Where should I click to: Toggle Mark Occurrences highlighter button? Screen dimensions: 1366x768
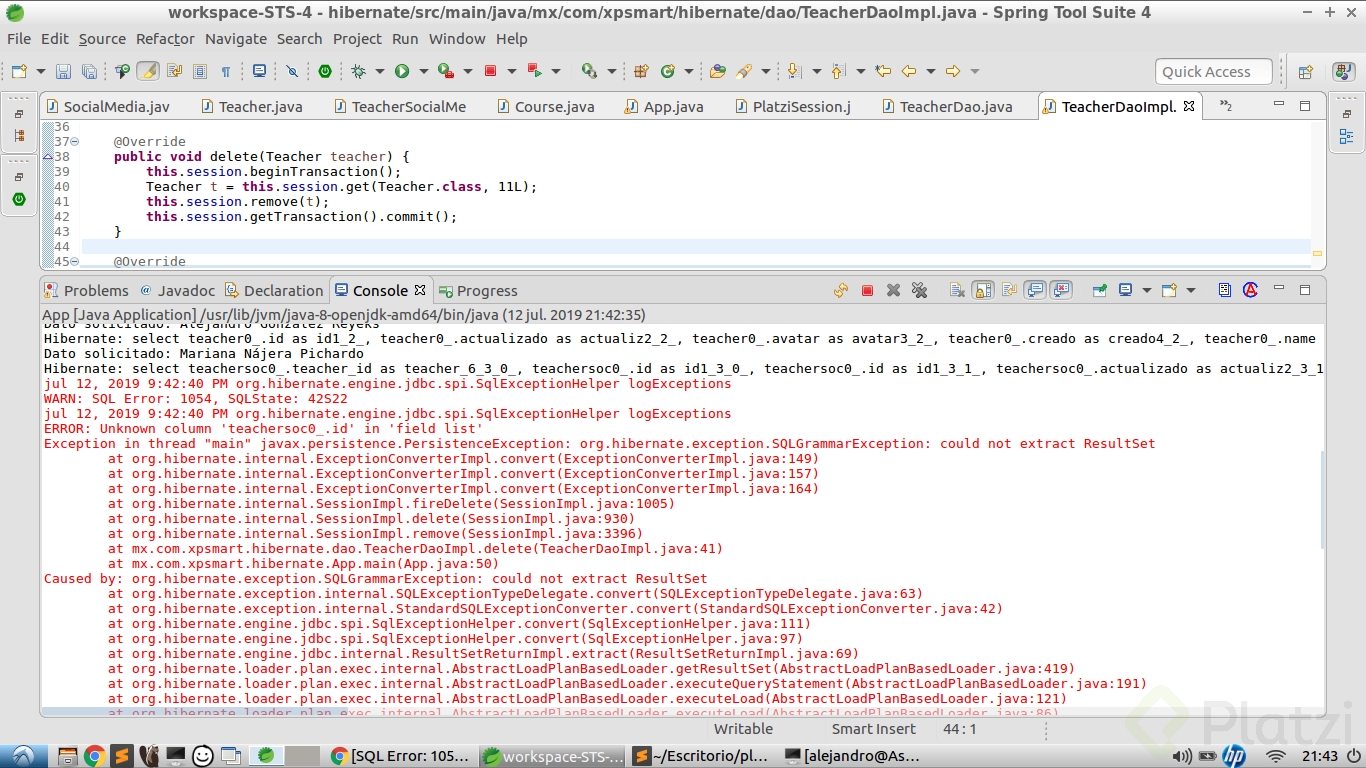coord(148,71)
